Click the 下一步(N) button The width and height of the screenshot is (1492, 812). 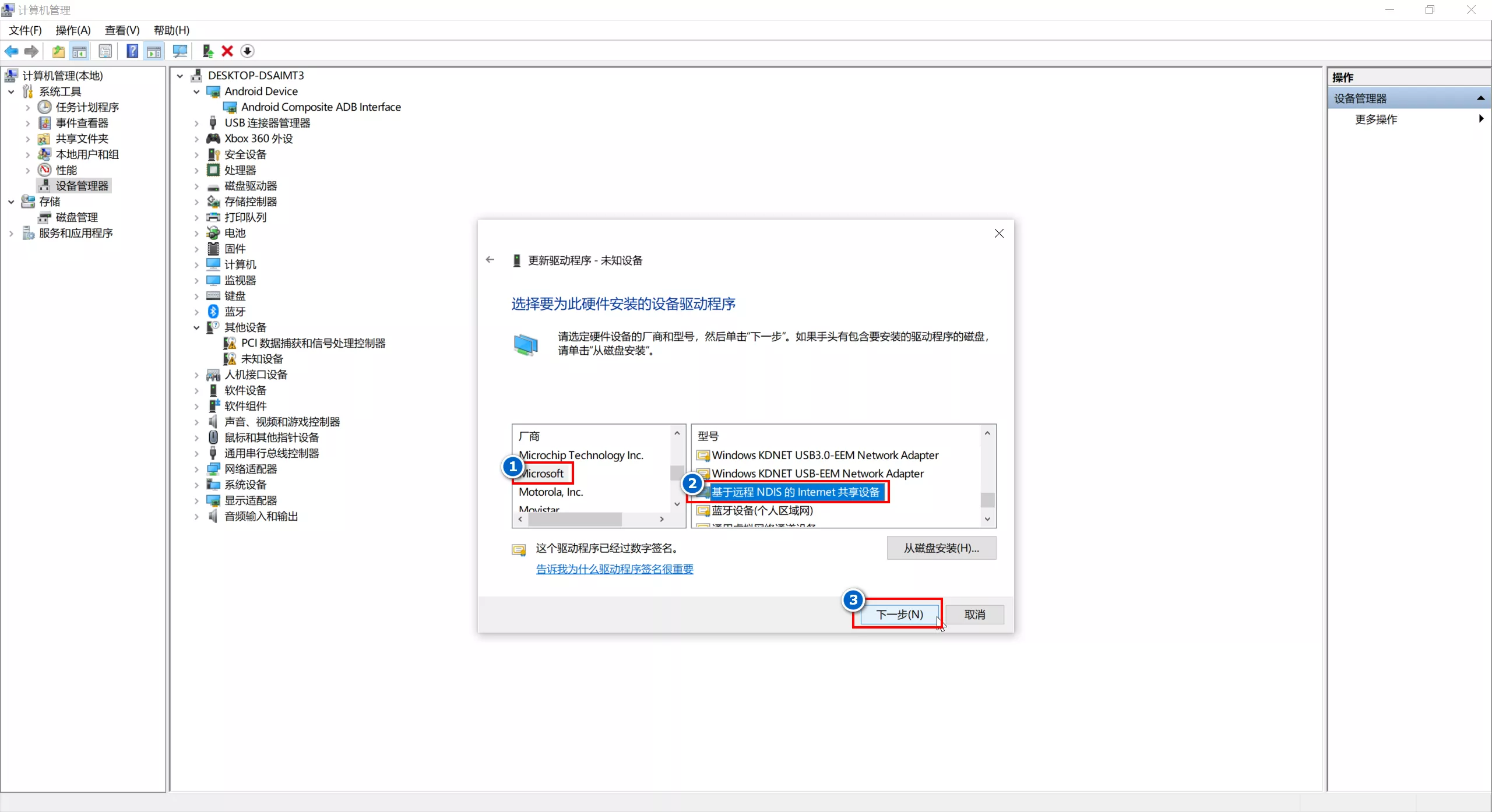899,615
